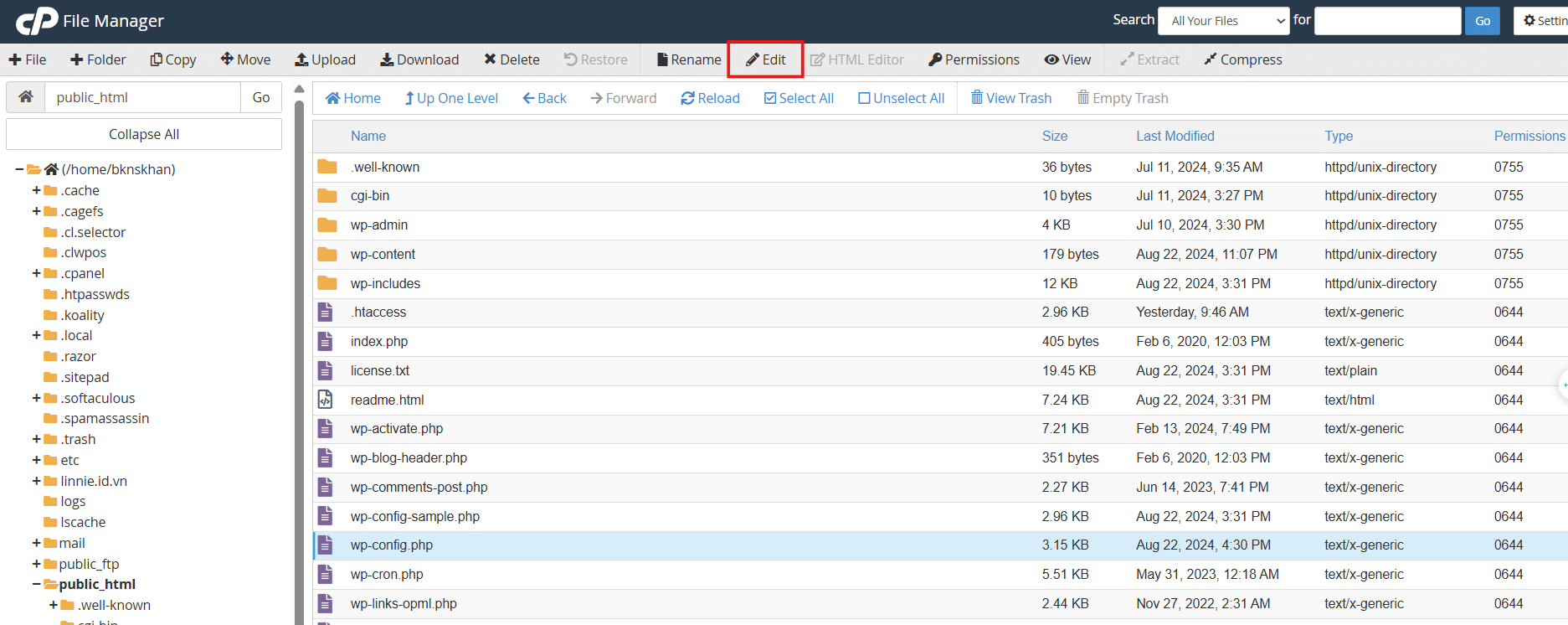This screenshot has width=1568, height=625.
Task: Click the Compress toolbar button
Action: (1242, 59)
